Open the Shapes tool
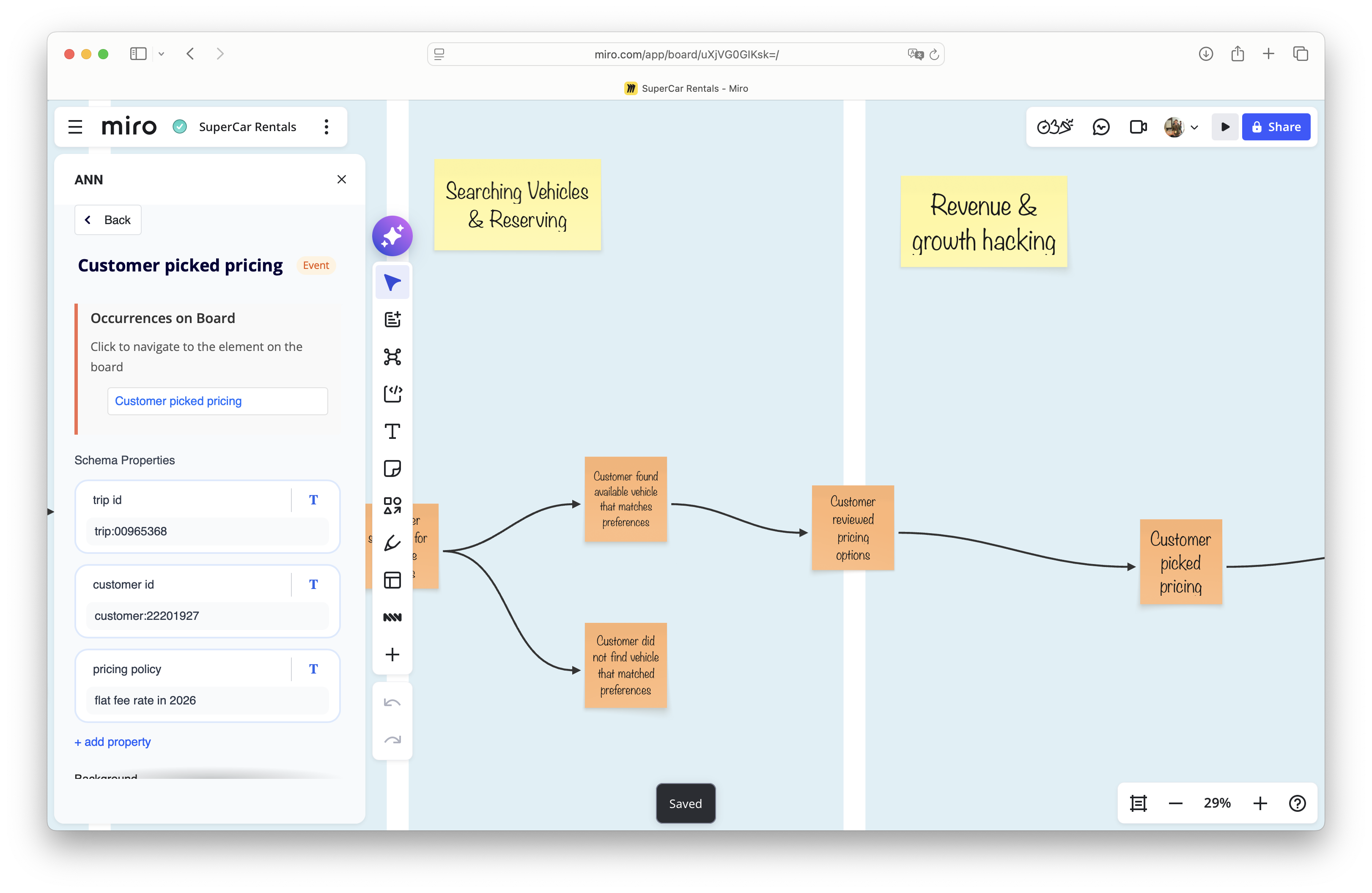Viewport: 1372px width, 893px height. [392, 506]
